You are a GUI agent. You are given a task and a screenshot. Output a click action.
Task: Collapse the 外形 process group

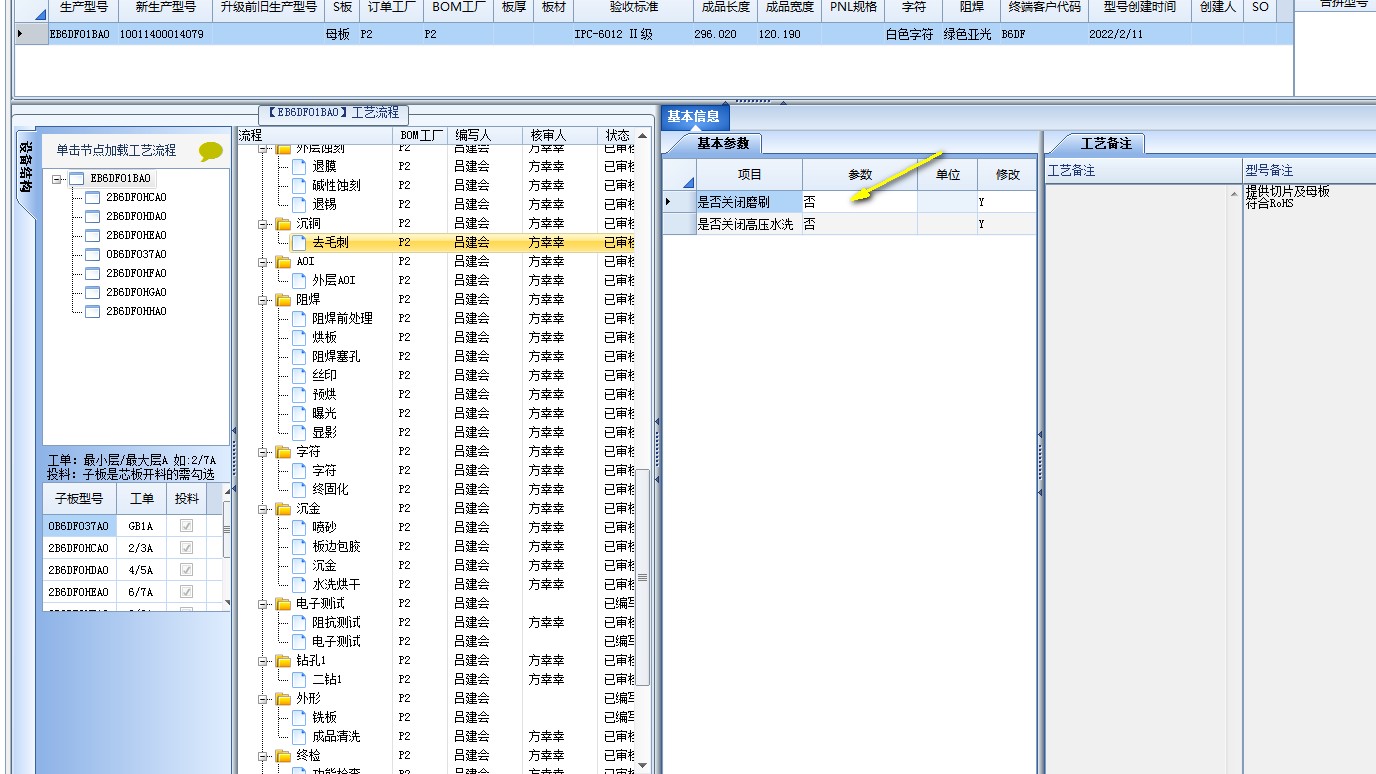[264, 699]
